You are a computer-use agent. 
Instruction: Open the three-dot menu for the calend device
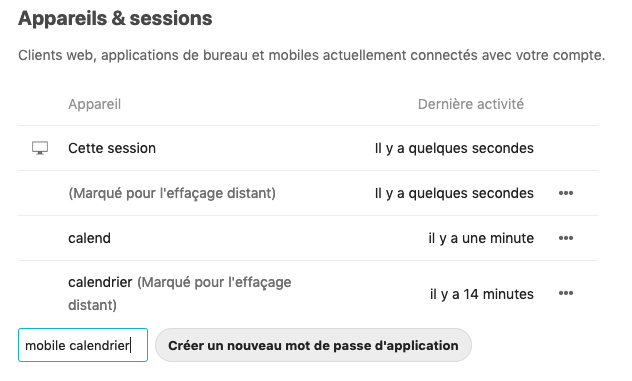pyautogui.click(x=566, y=238)
